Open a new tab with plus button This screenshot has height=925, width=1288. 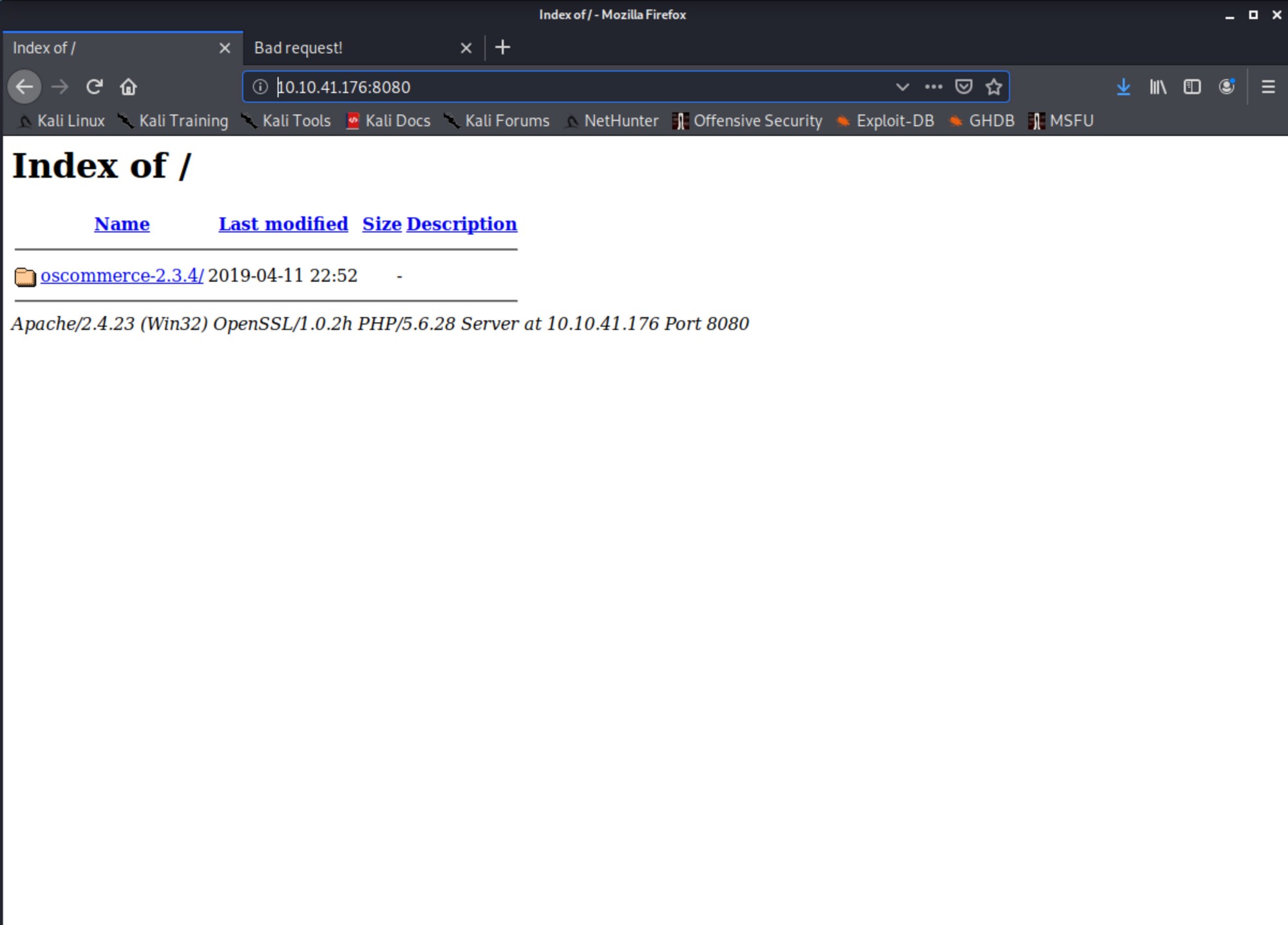pyautogui.click(x=503, y=48)
